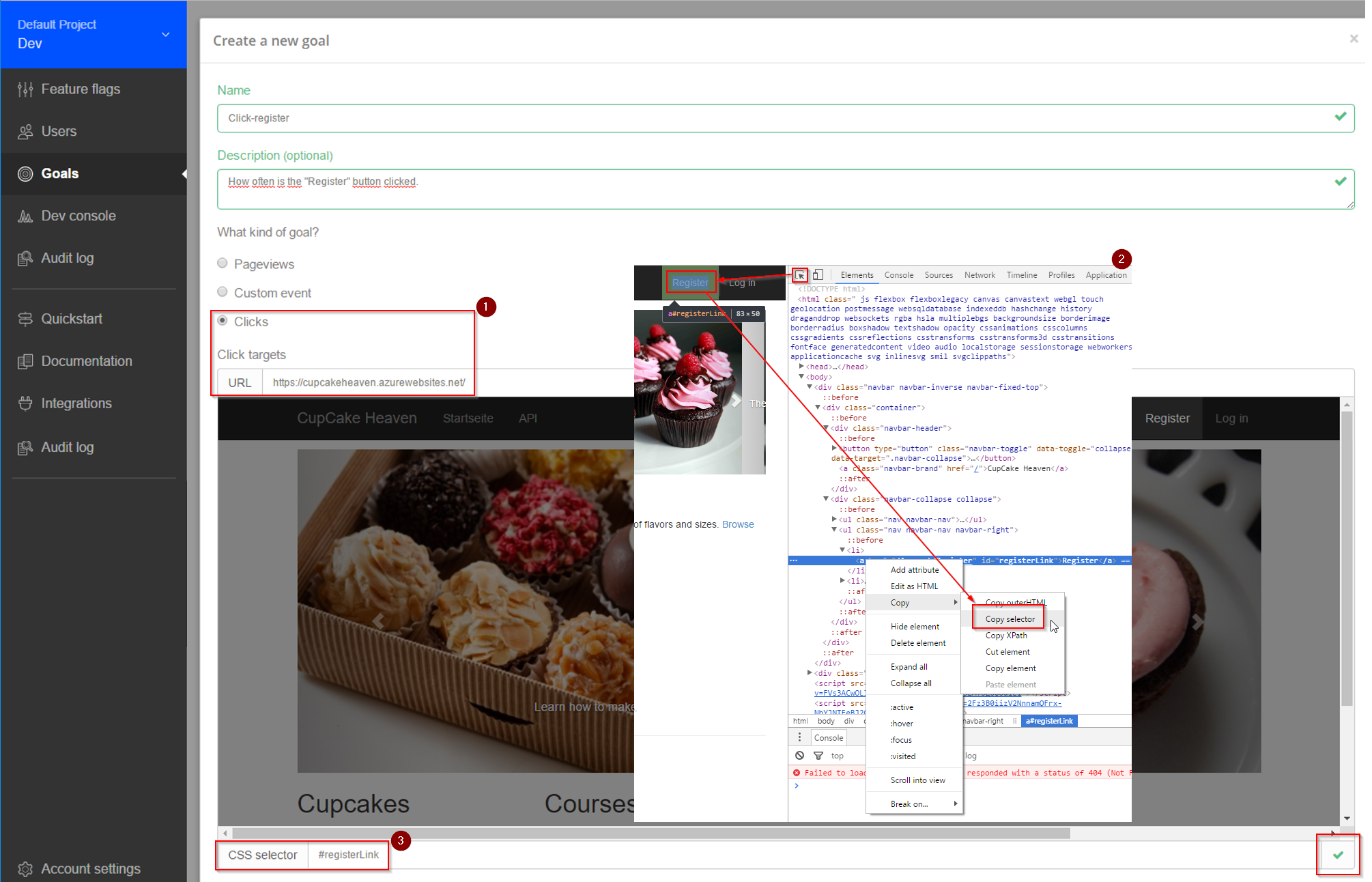Switch to the Application tab in DevTools
The height and width of the screenshot is (882, 1372).
coord(1106,275)
